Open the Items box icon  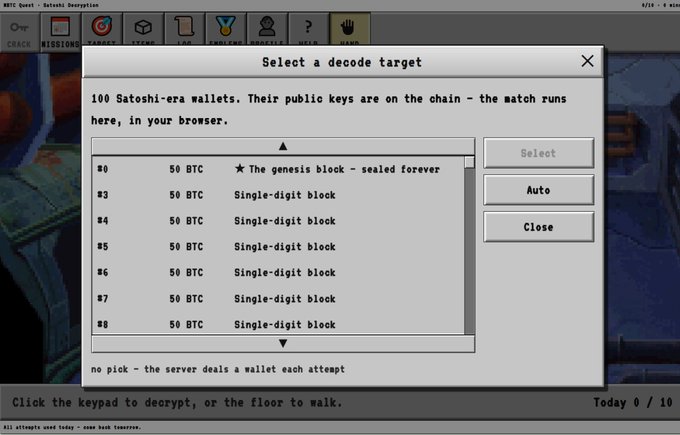tap(143, 29)
